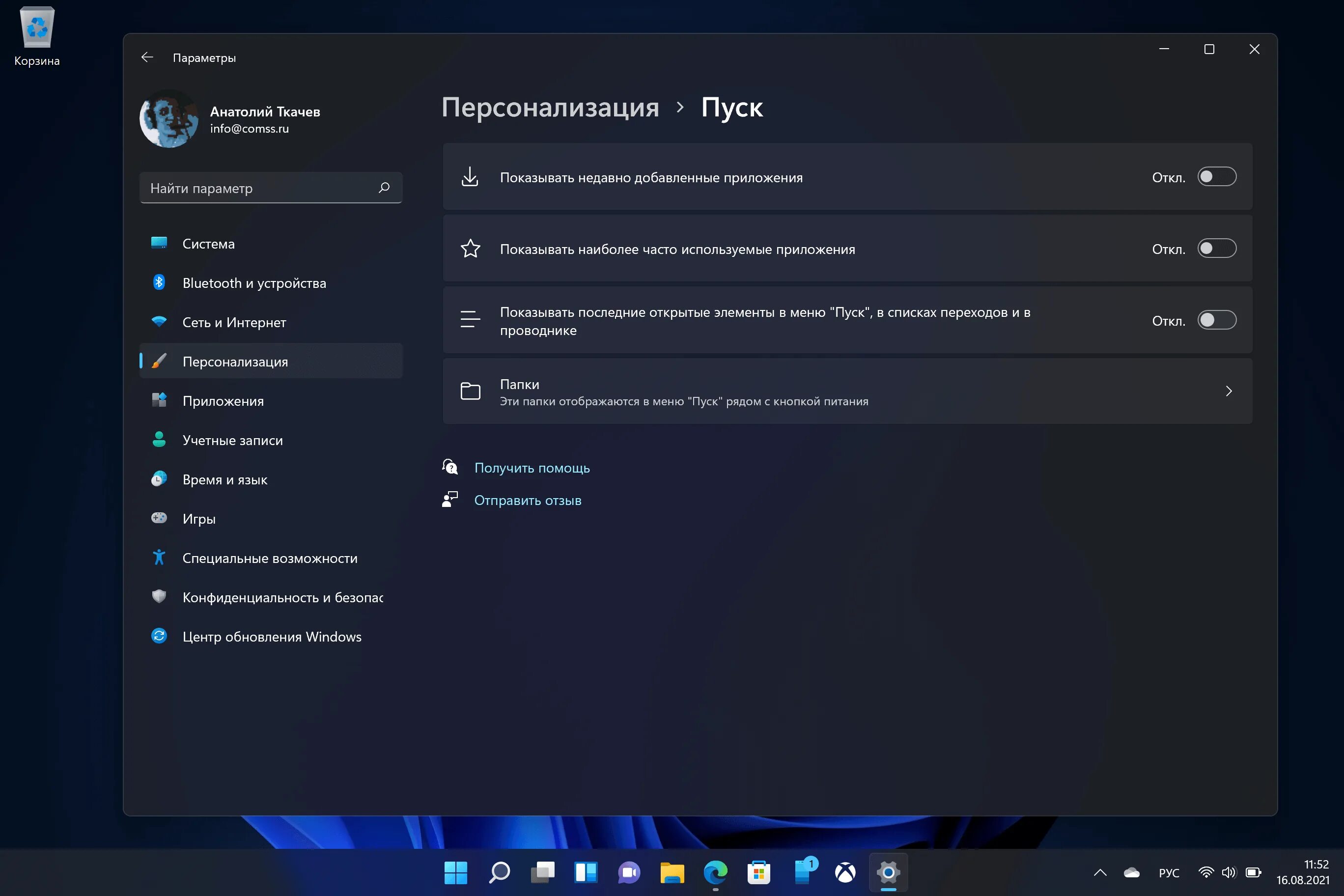The height and width of the screenshot is (896, 1344).
Task: Open Bluetooth и устройства section
Action: [x=271, y=283]
